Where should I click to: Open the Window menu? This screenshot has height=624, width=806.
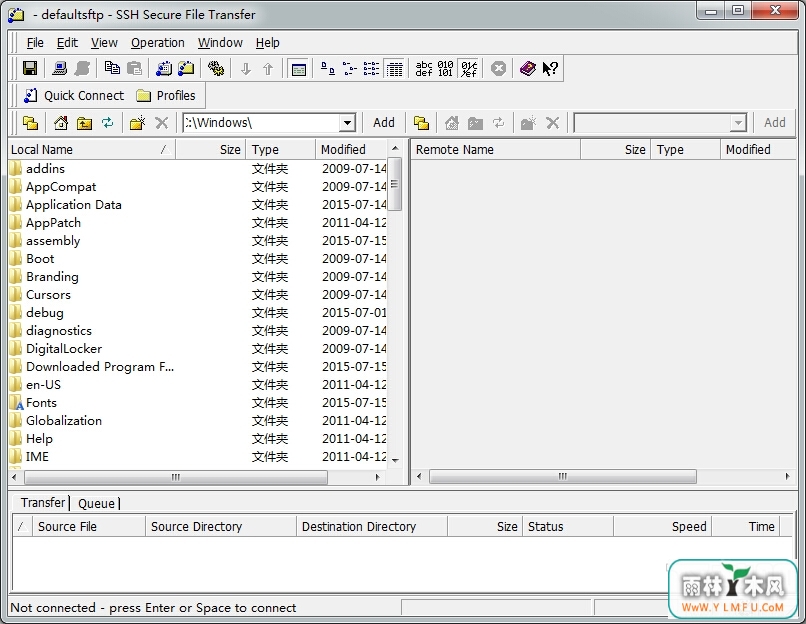point(221,43)
